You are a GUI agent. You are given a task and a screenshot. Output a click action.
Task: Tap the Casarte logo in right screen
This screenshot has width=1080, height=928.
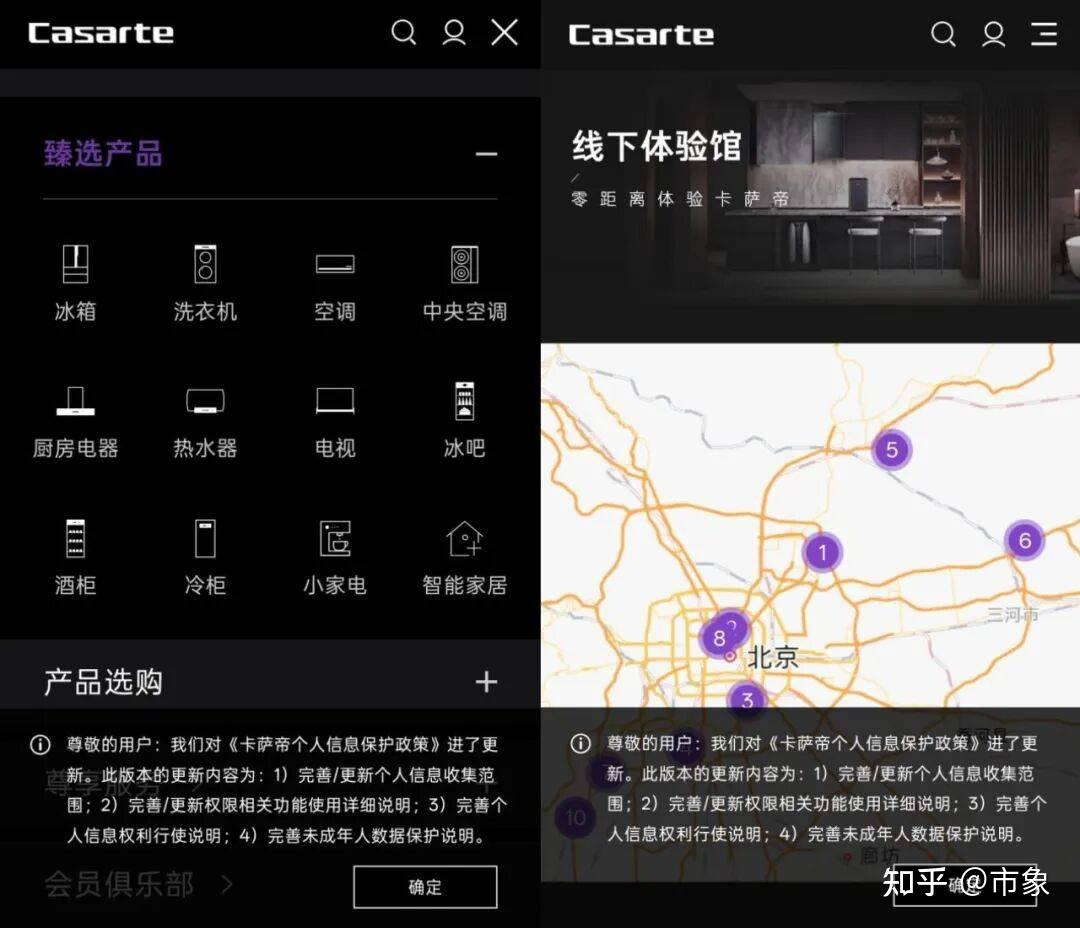[641, 34]
